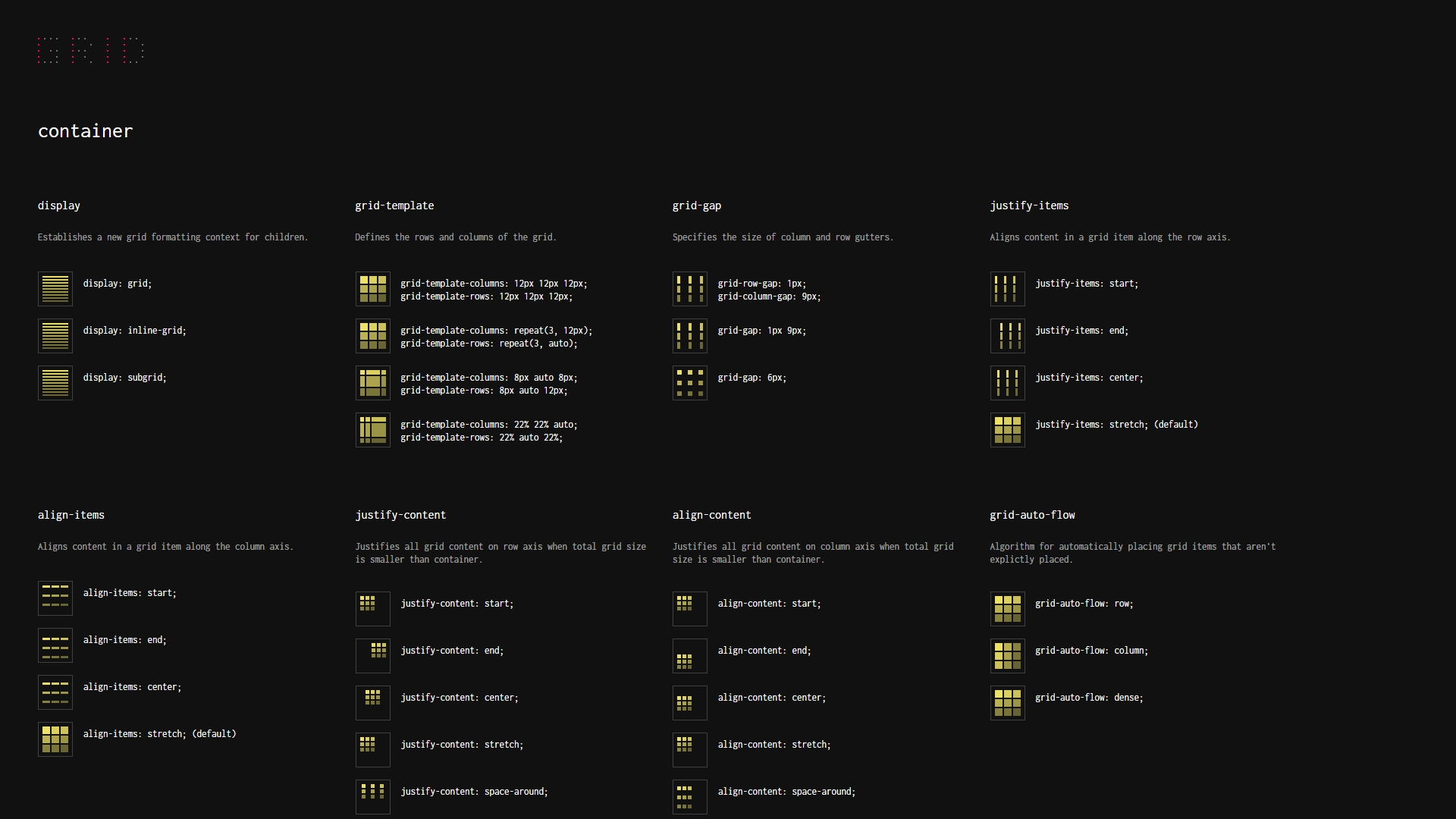Click the align-content: stretch icon
The width and height of the screenshot is (1456, 819).
(690, 750)
